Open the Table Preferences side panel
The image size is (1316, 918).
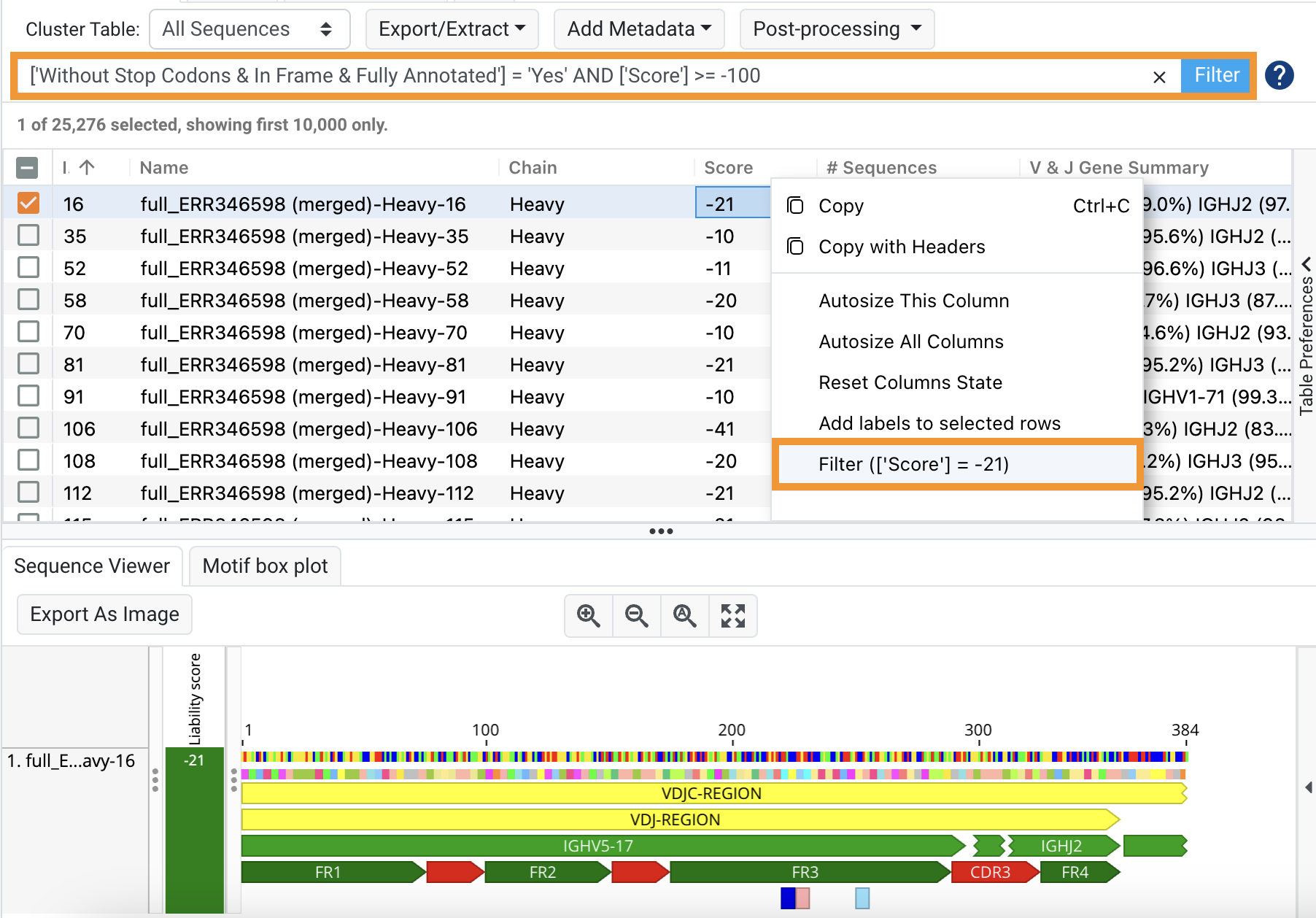1307,346
